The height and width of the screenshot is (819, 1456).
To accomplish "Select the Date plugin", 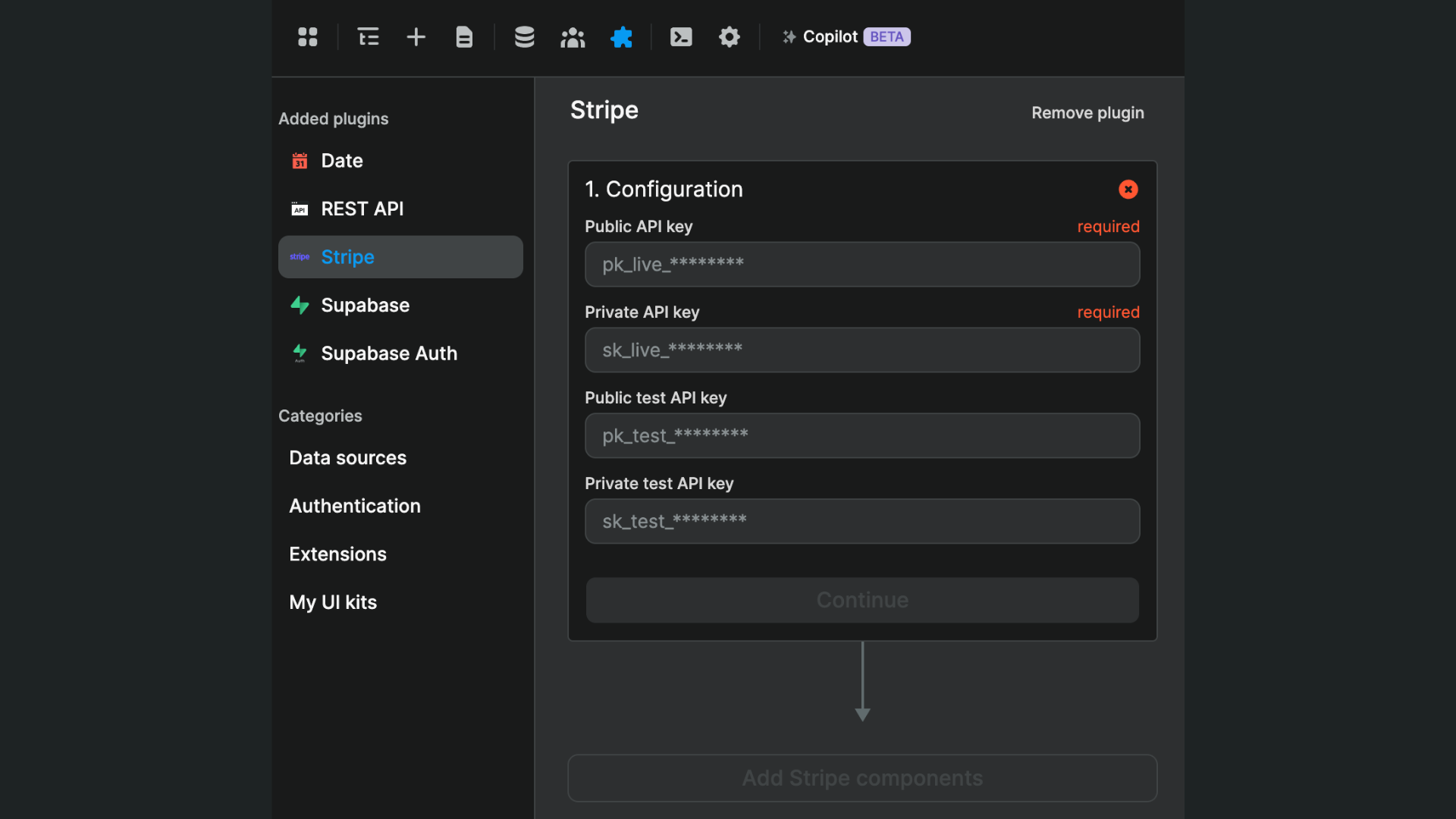I will coord(342,160).
